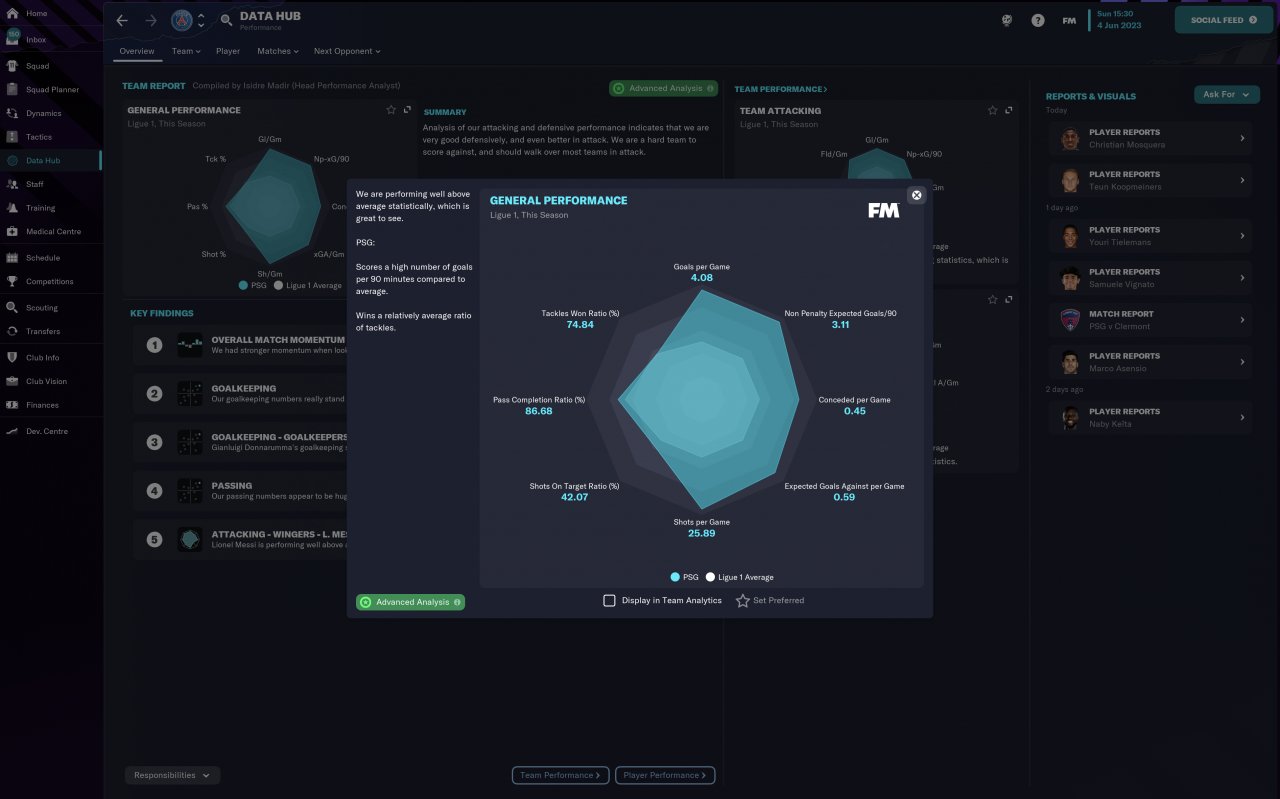Expand the Next Opponent dropdown tab
Viewport: 1280px width, 799px height.
click(x=347, y=51)
